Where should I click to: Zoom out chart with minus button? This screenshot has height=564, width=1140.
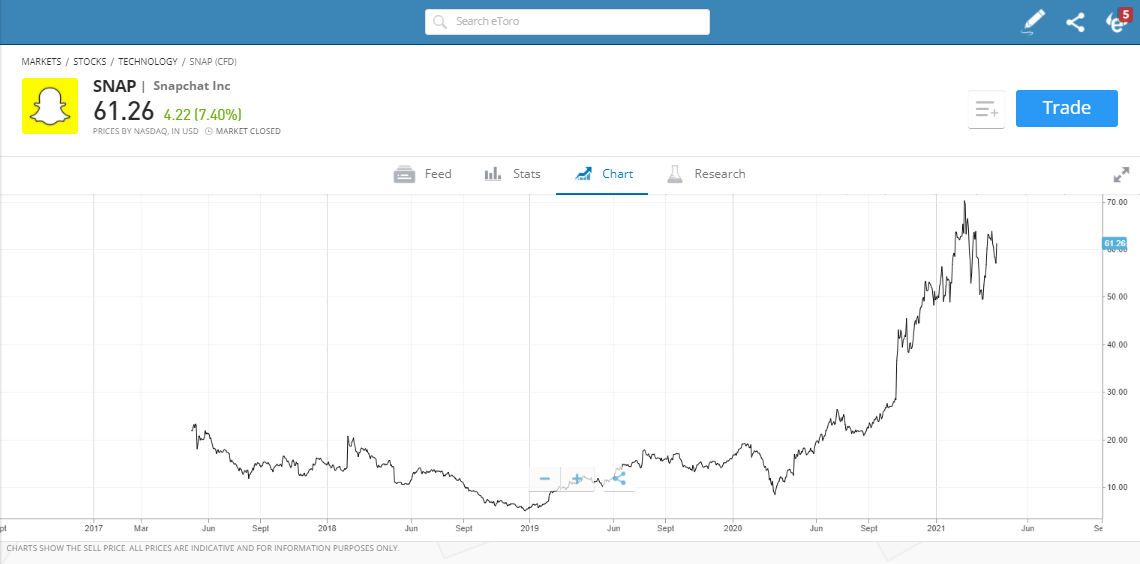click(545, 479)
